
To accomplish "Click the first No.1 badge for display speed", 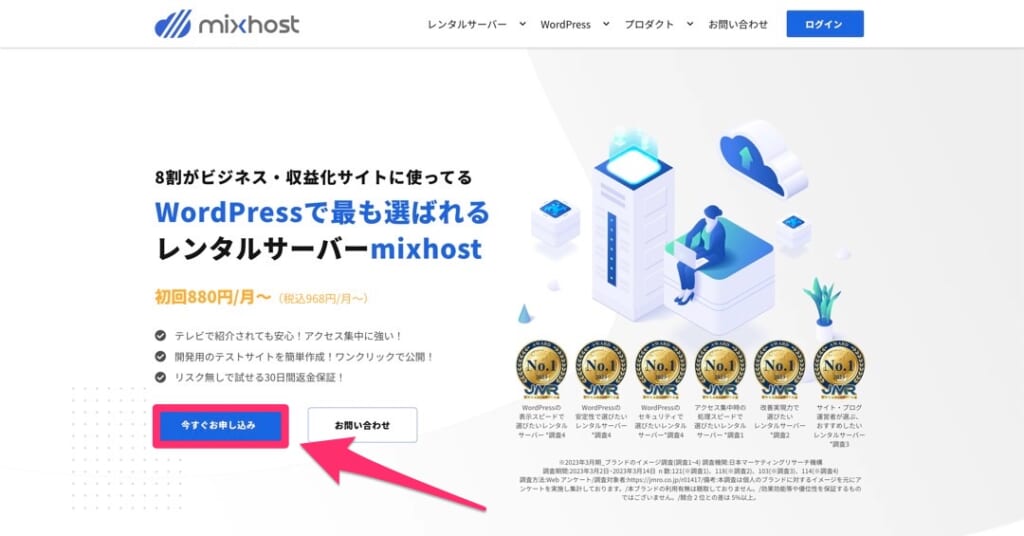I will coord(541,368).
